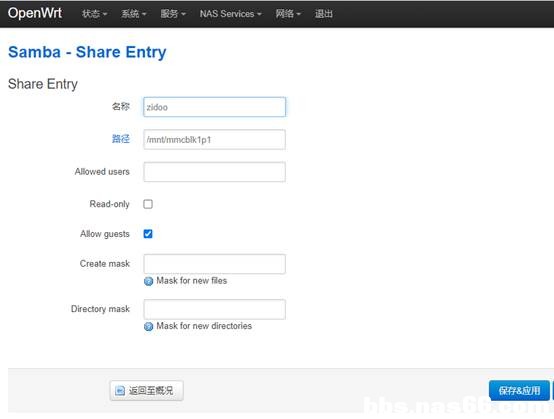Click the Mask for new directories hint text
554x419 pixels.
[204, 326]
